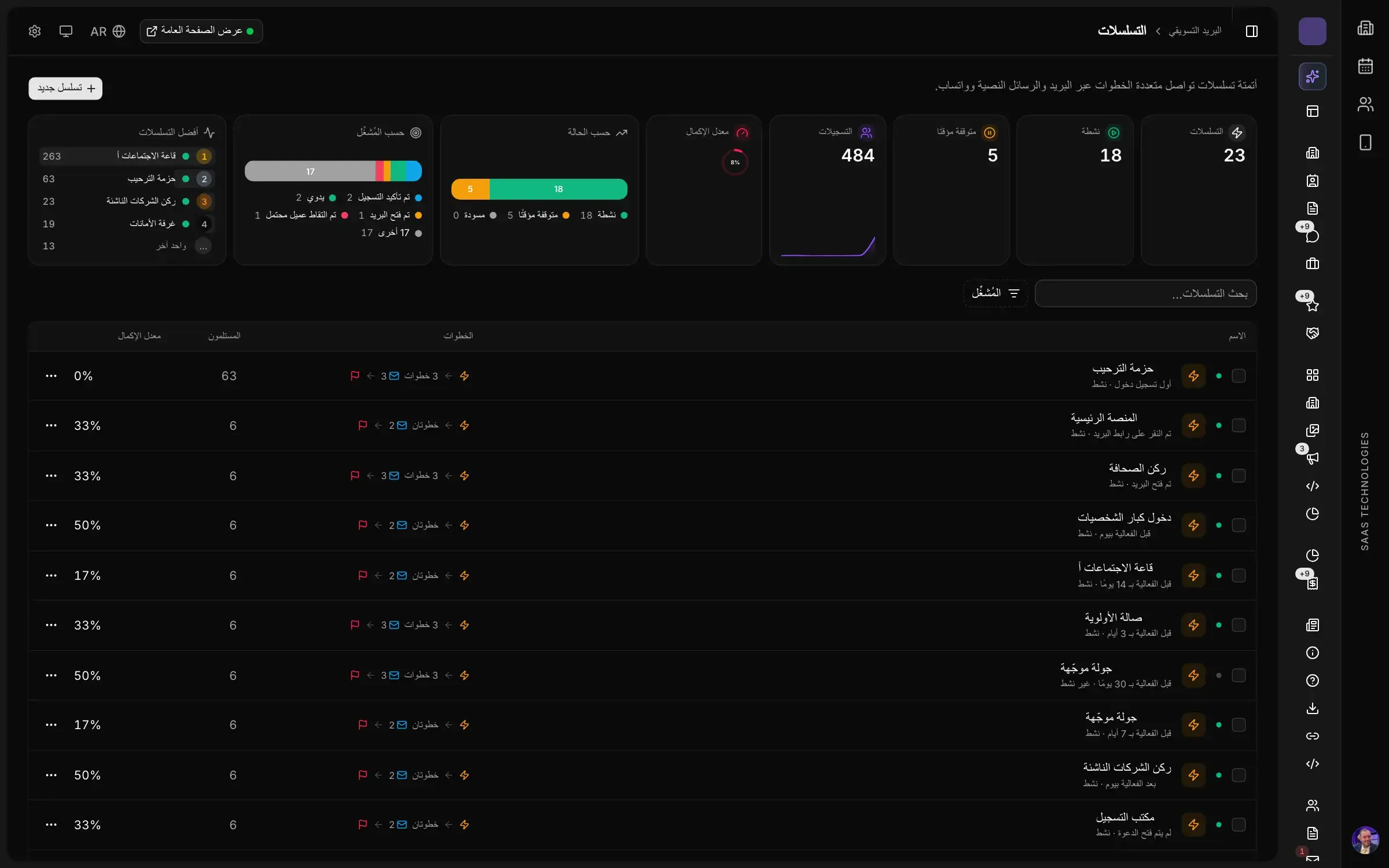Open row actions menu for صالة الأولوية
The height and width of the screenshot is (868, 1389).
51,625
